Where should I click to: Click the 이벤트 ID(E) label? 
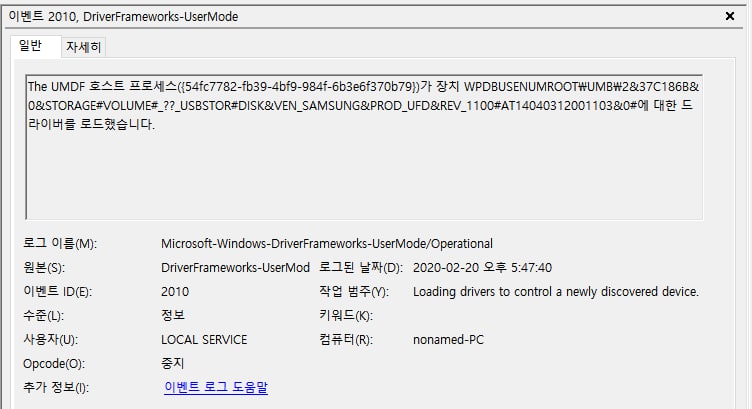point(58,292)
